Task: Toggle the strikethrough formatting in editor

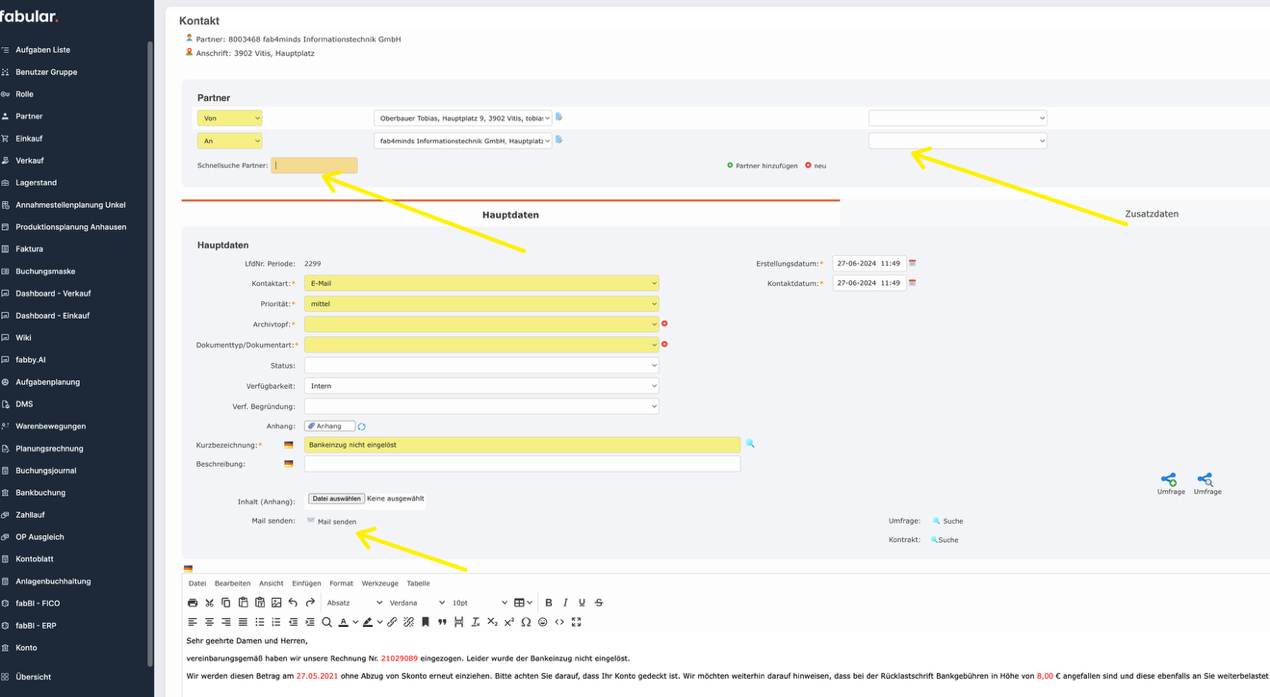Action: tap(599, 602)
